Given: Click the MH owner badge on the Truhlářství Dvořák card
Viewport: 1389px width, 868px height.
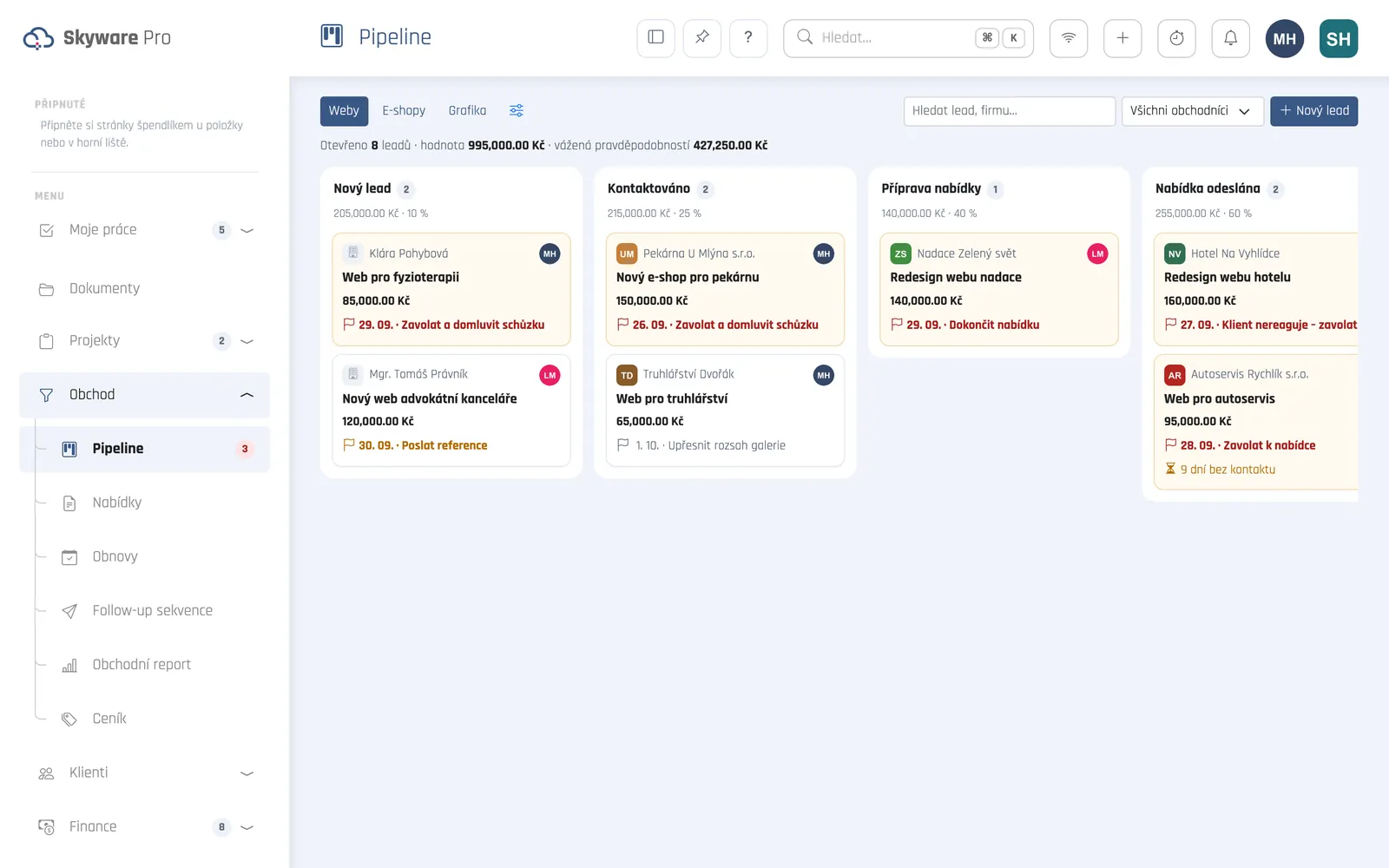Looking at the screenshot, I should (x=823, y=375).
